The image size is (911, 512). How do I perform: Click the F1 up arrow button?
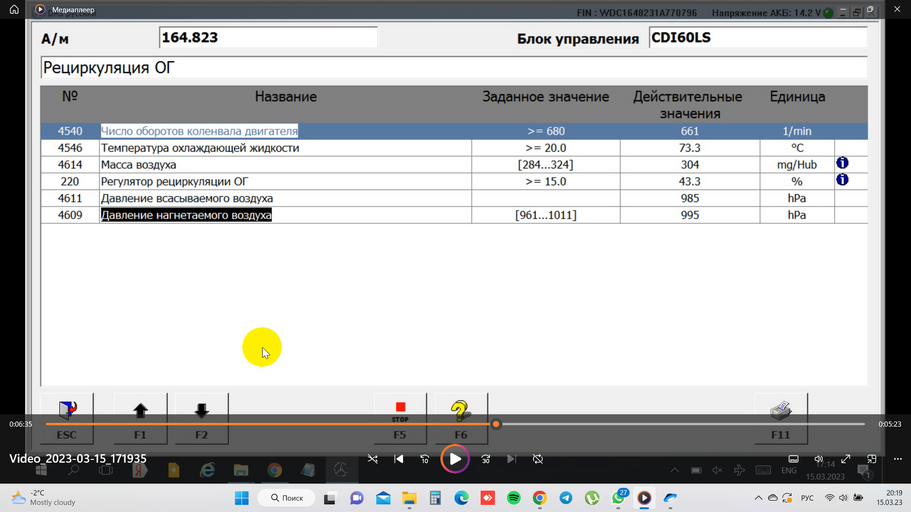click(x=140, y=419)
